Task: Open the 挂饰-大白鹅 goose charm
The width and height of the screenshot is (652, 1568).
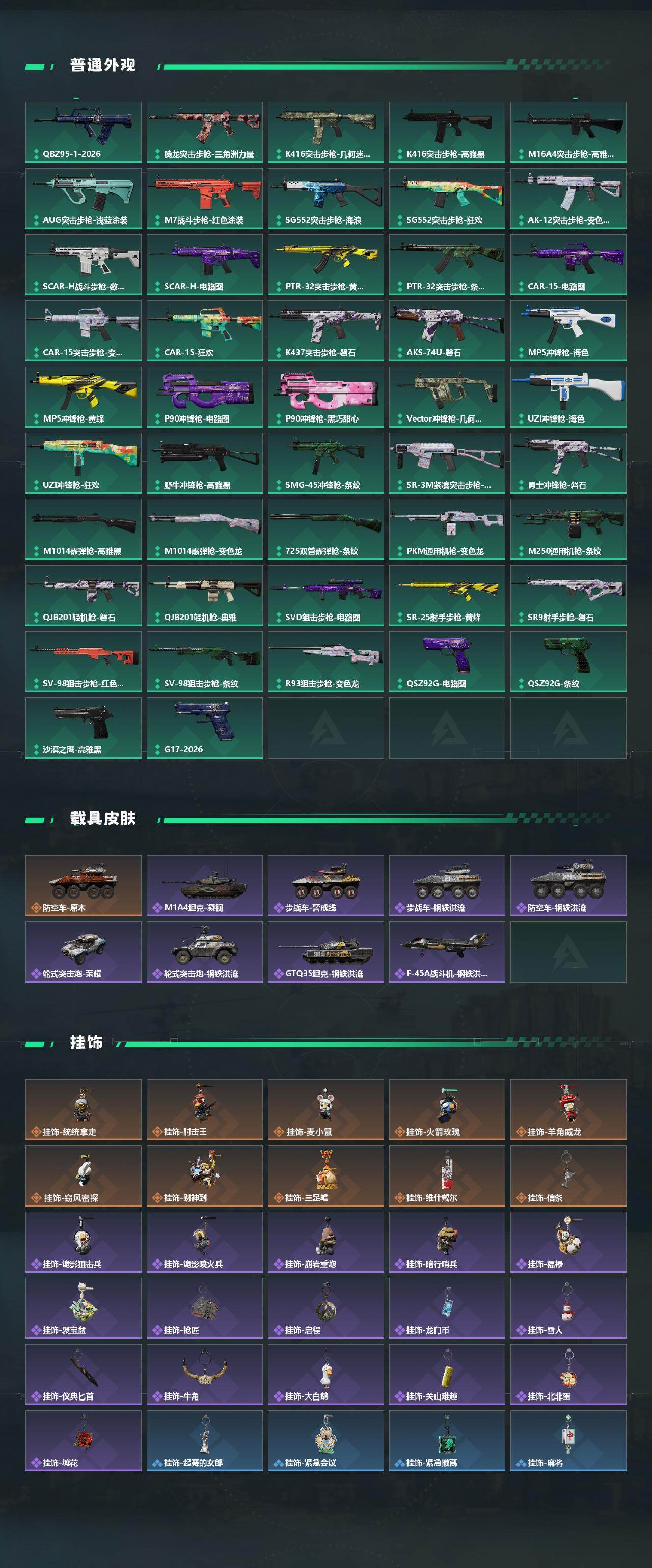Action: click(325, 1375)
